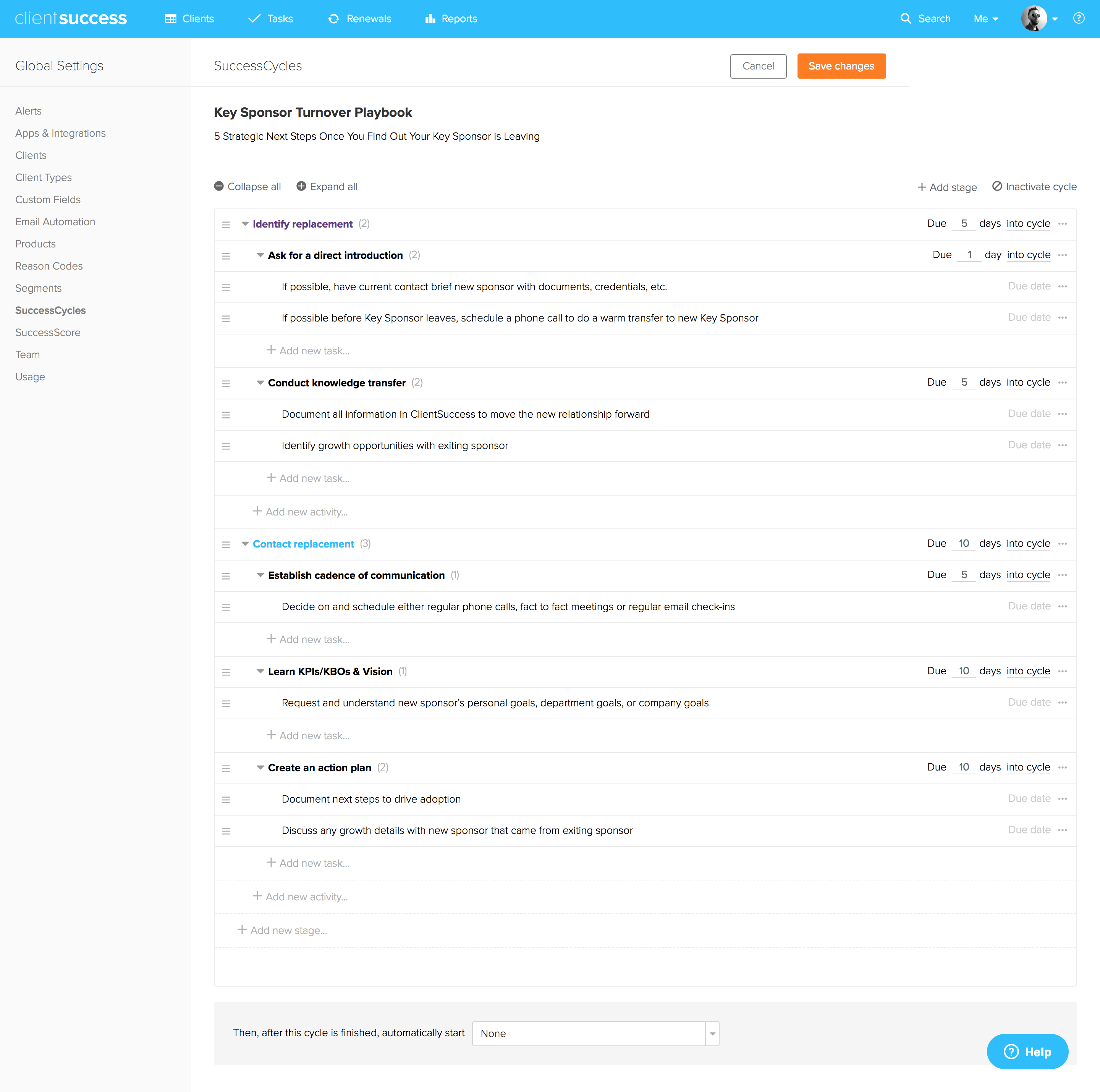Click the Inactivate cycle icon
The height and width of the screenshot is (1092, 1100).
(997, 186)
